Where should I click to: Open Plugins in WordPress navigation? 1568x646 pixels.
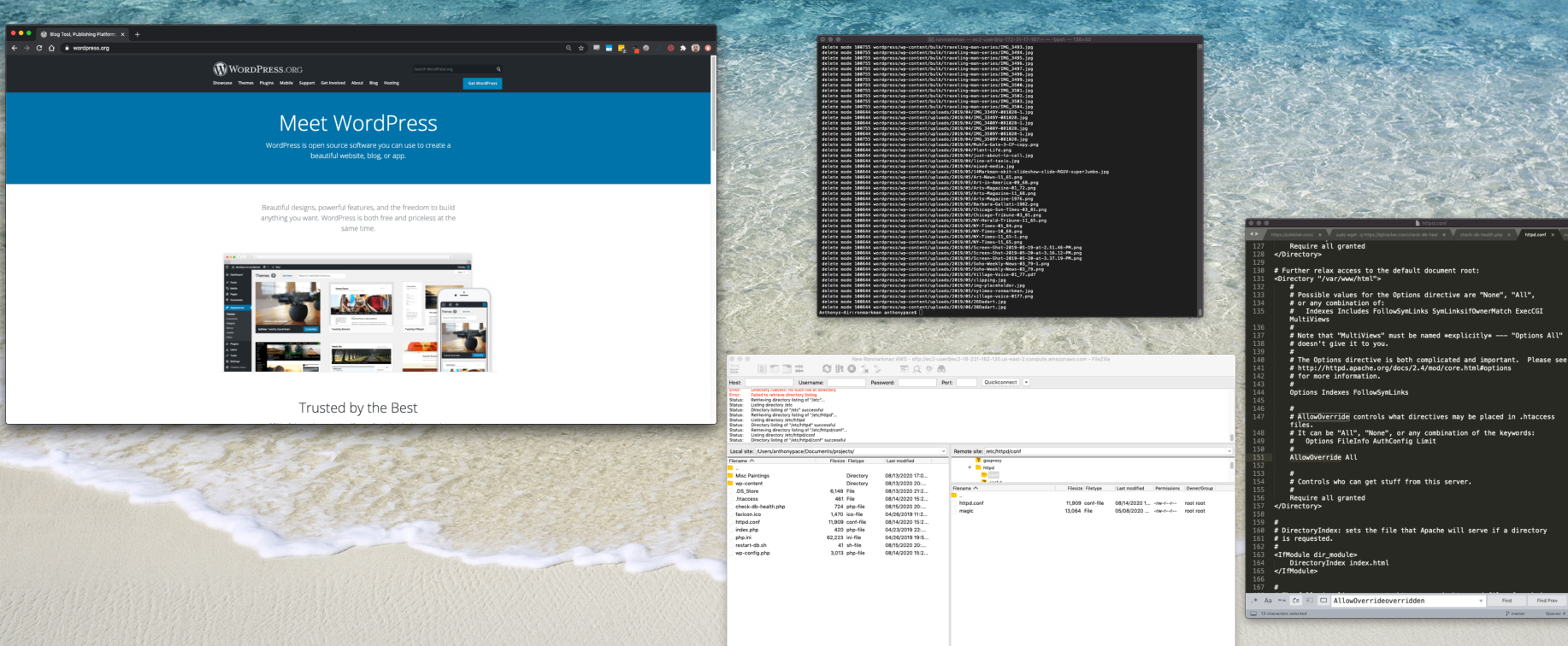[267, 83]
